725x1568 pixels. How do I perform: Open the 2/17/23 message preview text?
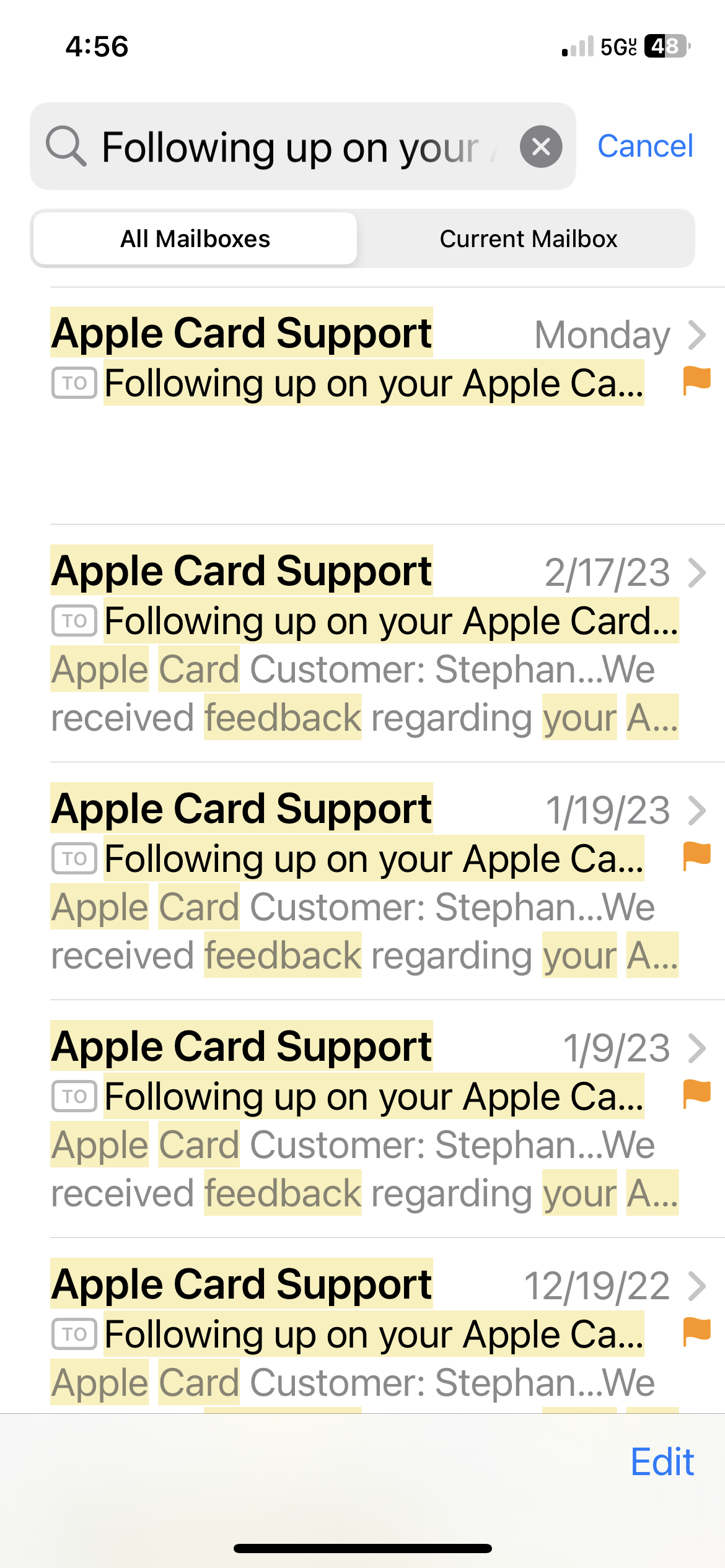(365, 694)
